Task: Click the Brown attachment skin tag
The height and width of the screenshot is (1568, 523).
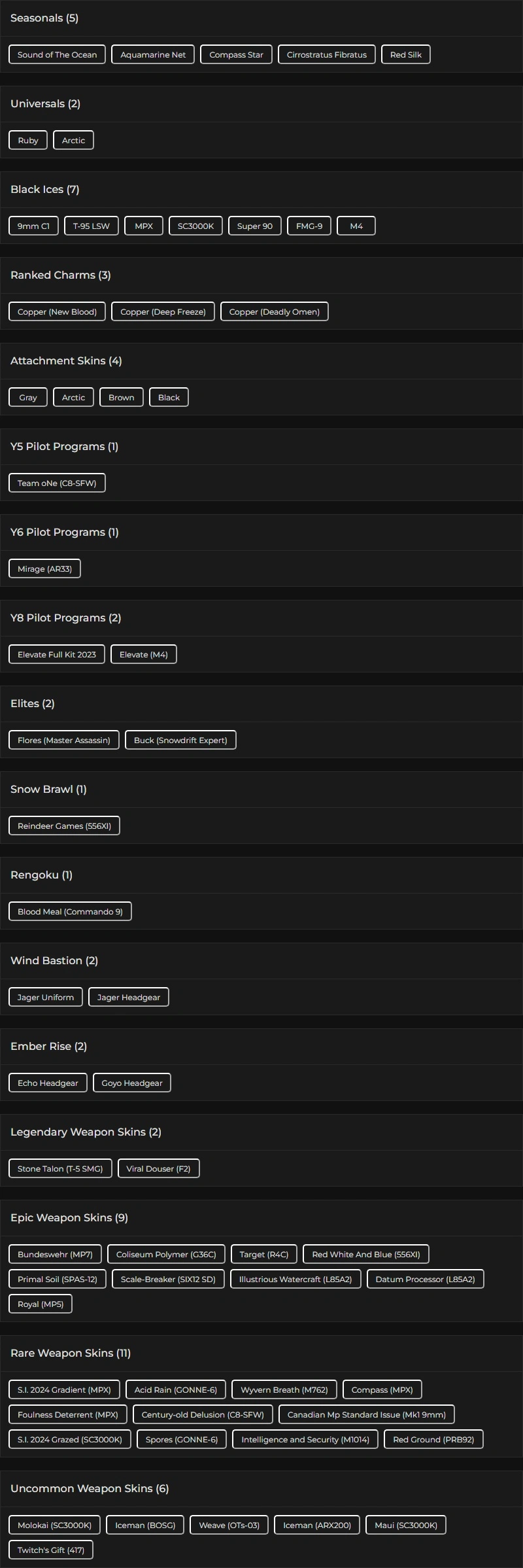Action: (121, 398)
